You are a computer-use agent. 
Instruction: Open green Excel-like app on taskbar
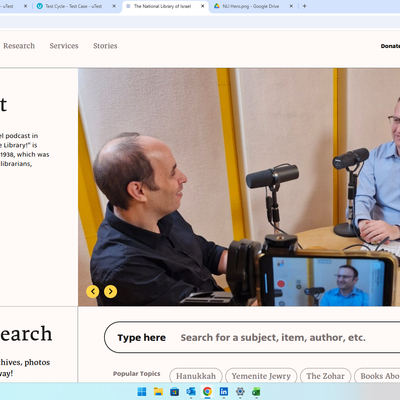tap(256, 392)
